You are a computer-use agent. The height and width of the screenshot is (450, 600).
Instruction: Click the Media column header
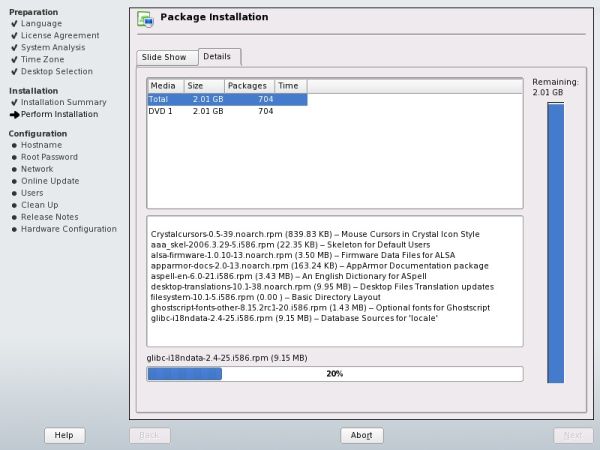pos(166,86)
